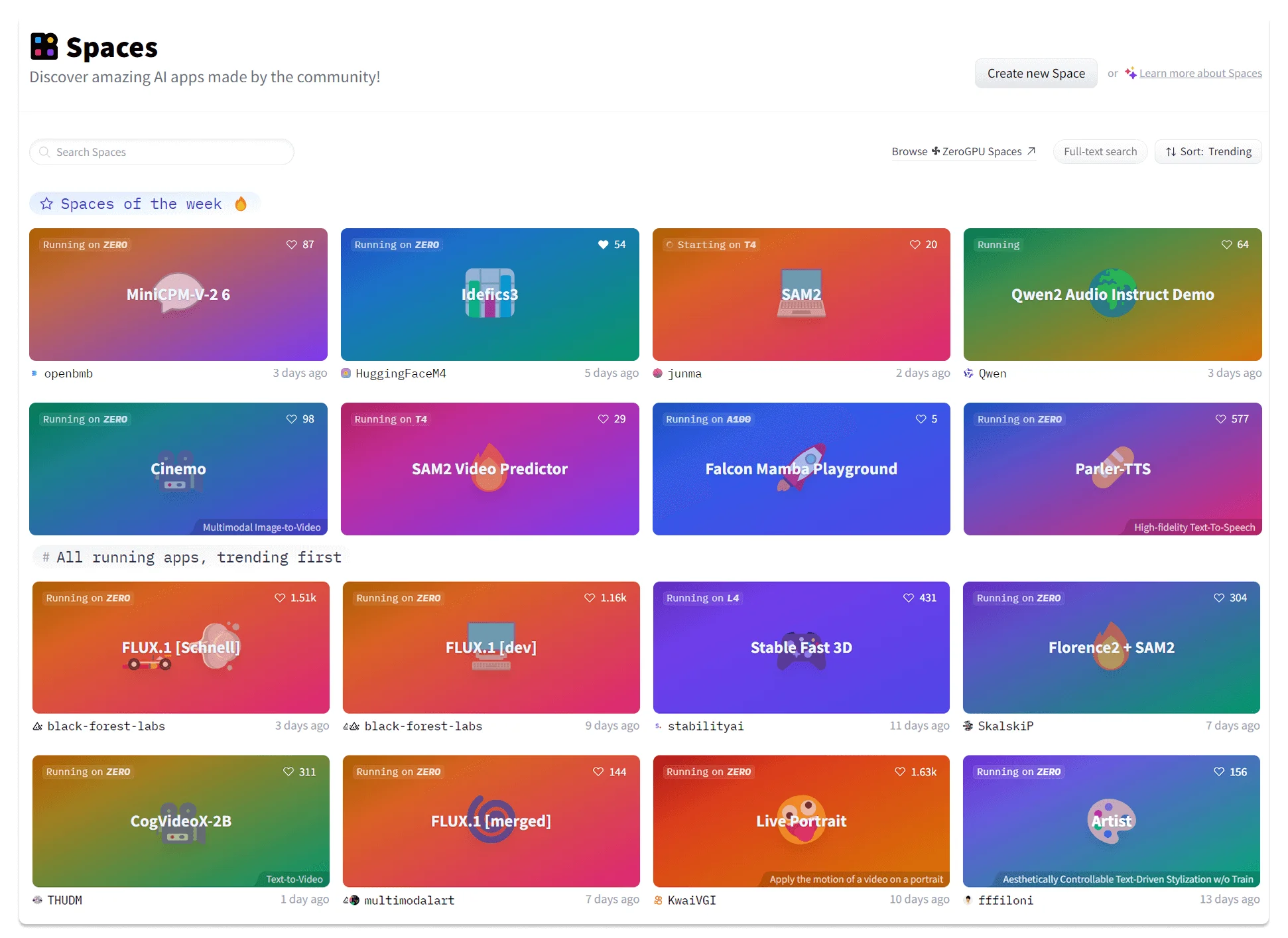The image size is (1288, 938).
Task: Click the SkalskiP profile avatar icon
Action: point(968,726)
